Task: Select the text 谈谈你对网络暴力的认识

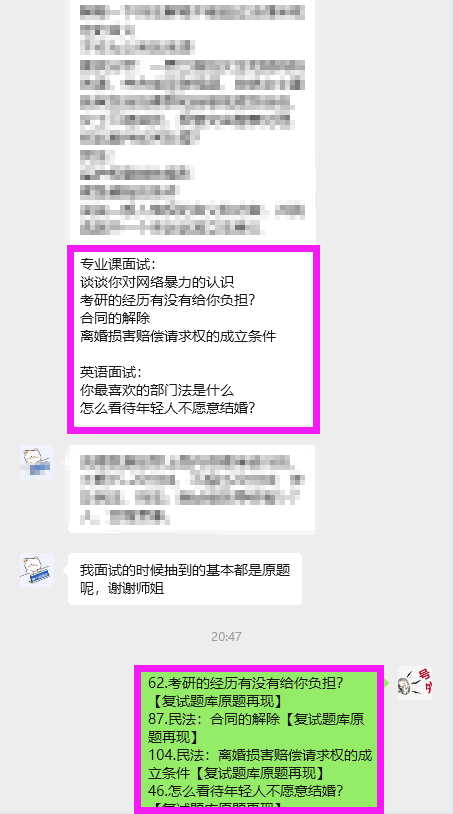Action: pyautogui.click(x=157, y=282)
